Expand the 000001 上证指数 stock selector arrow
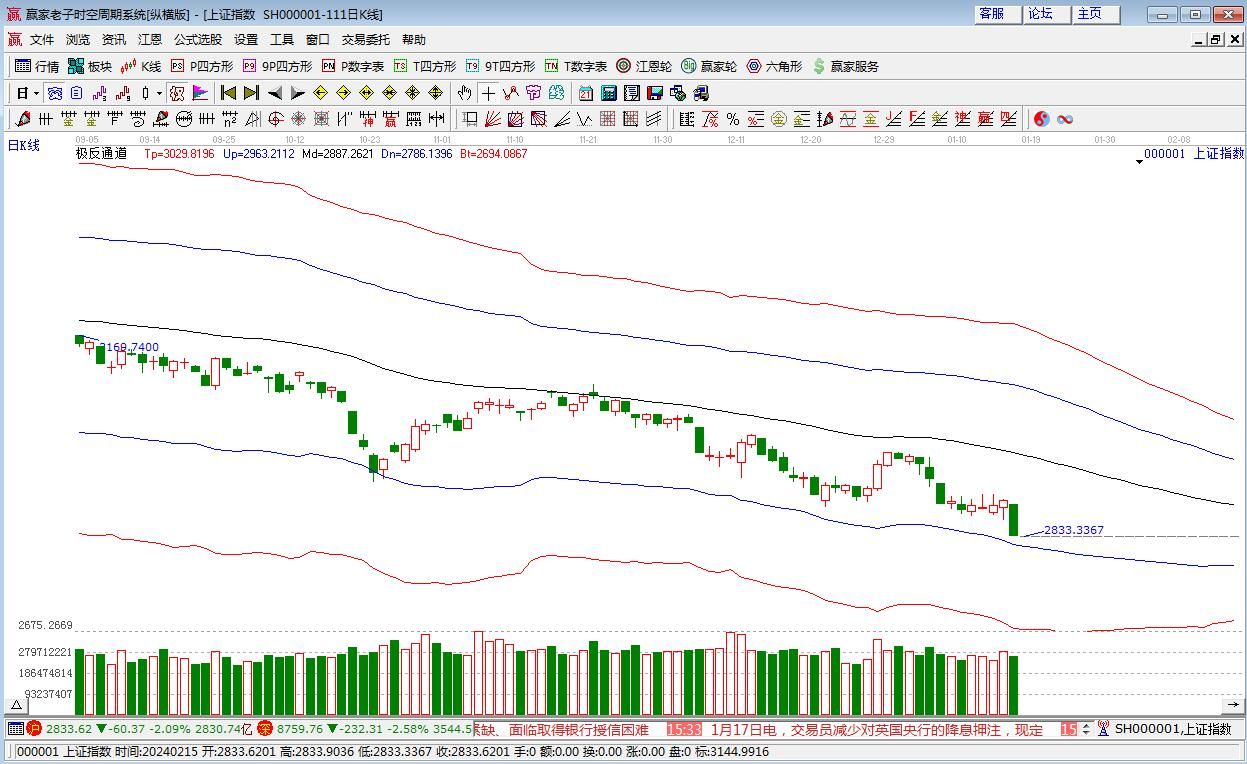The image size is (1247, 764). tap(1139, 161)
